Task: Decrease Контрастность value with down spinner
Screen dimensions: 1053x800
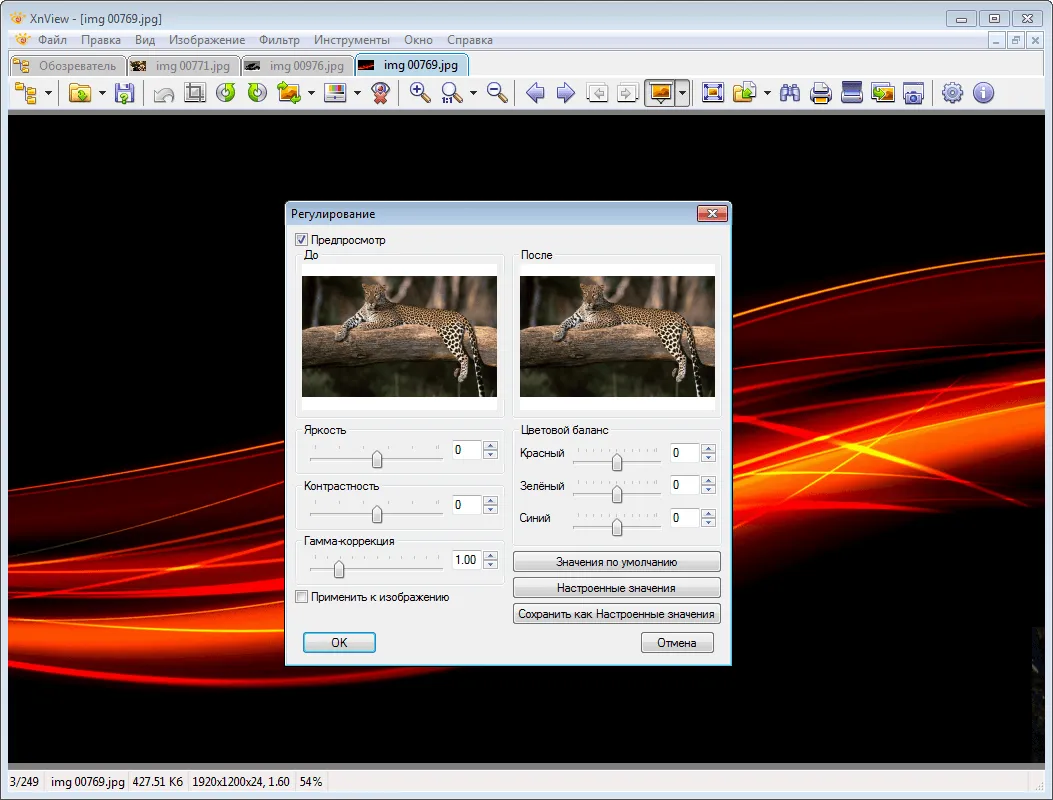Action: click(x=490, y=509)
